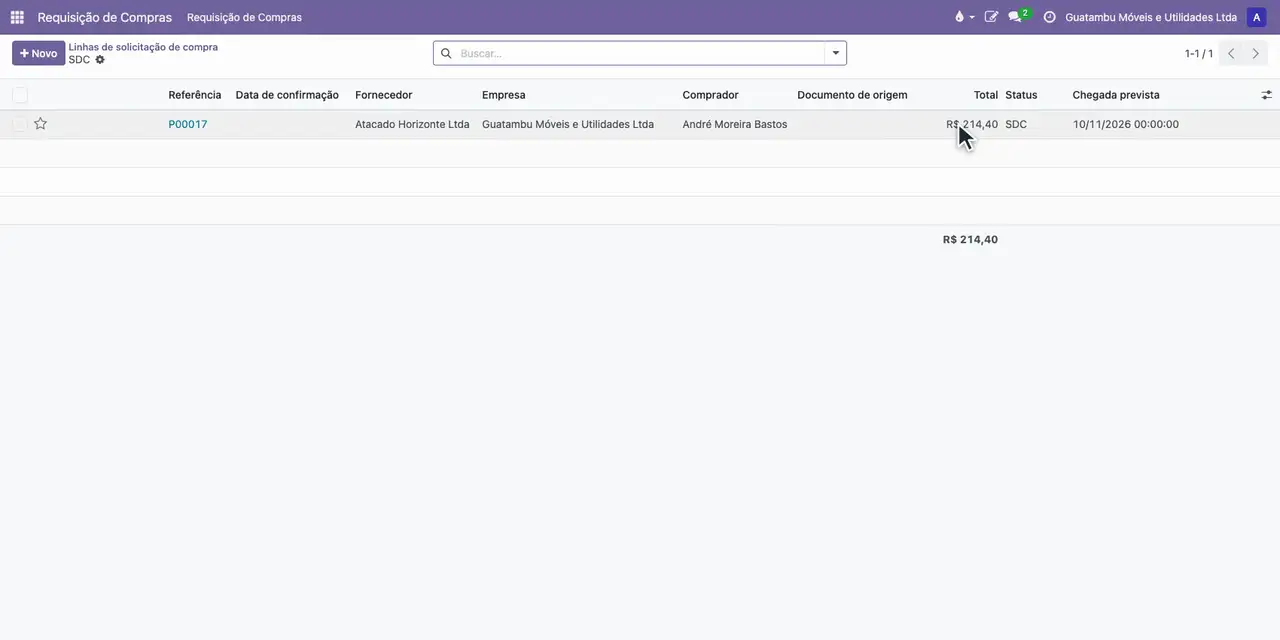Sort by the Fornecedor column header
The width and height of the screenshot is (1280, 640).
pos(384,95)
